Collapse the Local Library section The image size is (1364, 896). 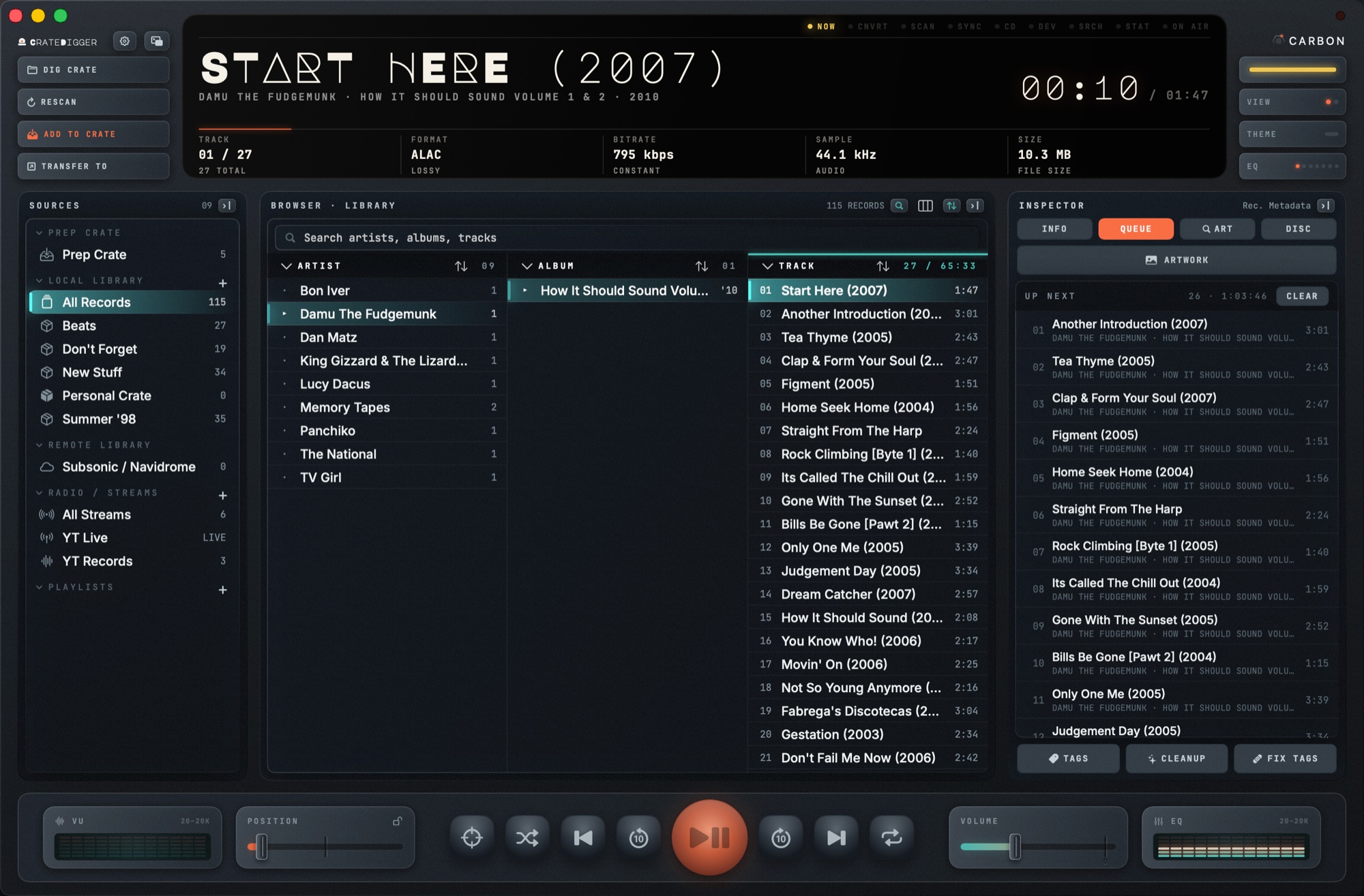point(40,281)
